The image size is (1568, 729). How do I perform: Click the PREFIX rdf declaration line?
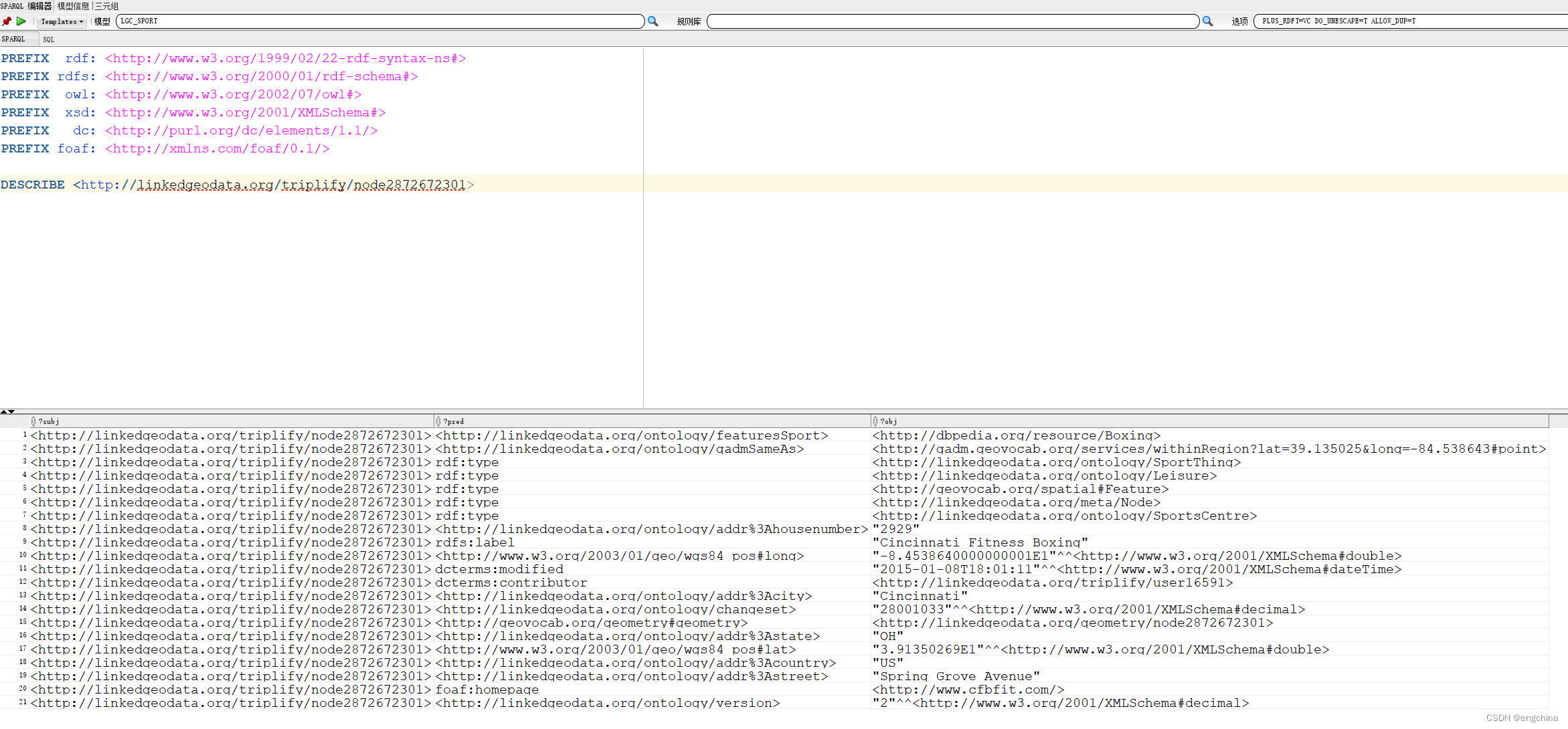pos(234,58)
